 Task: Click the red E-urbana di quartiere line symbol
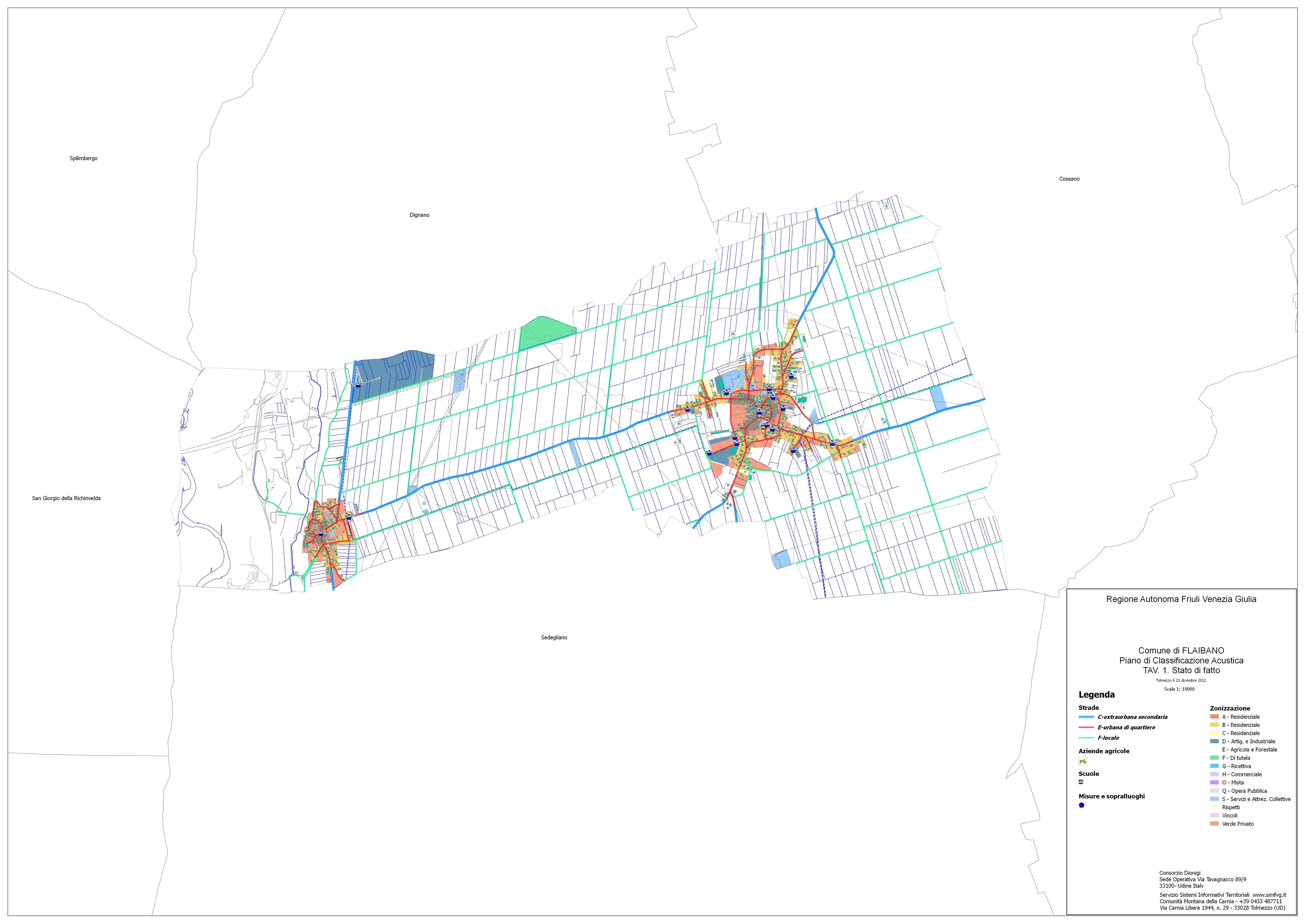coord(1086,727)
